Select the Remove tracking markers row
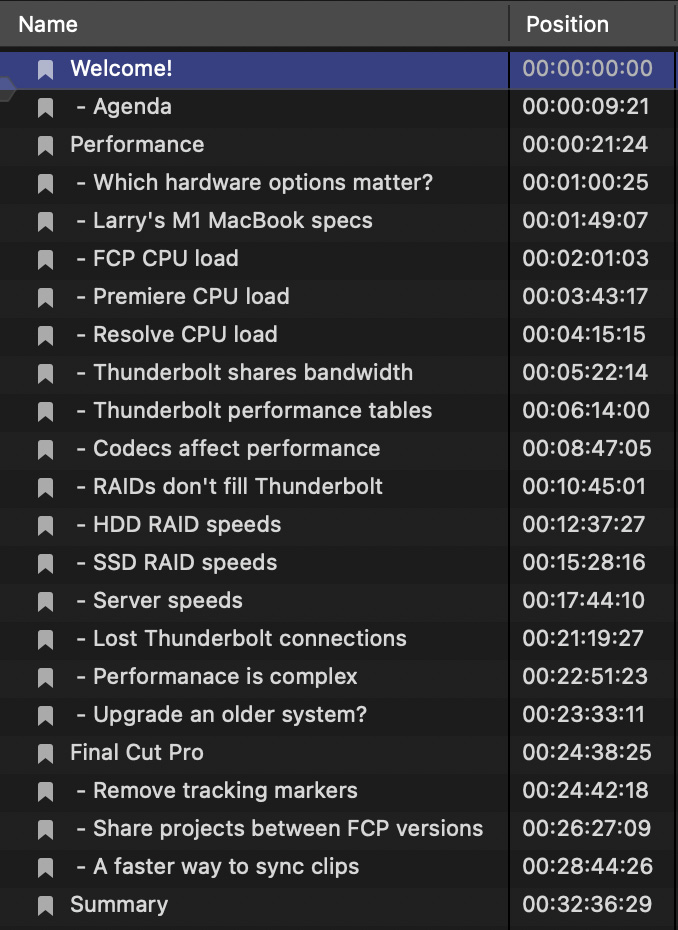The width and height of the screenshot is (678, 930). coord(339,790)
